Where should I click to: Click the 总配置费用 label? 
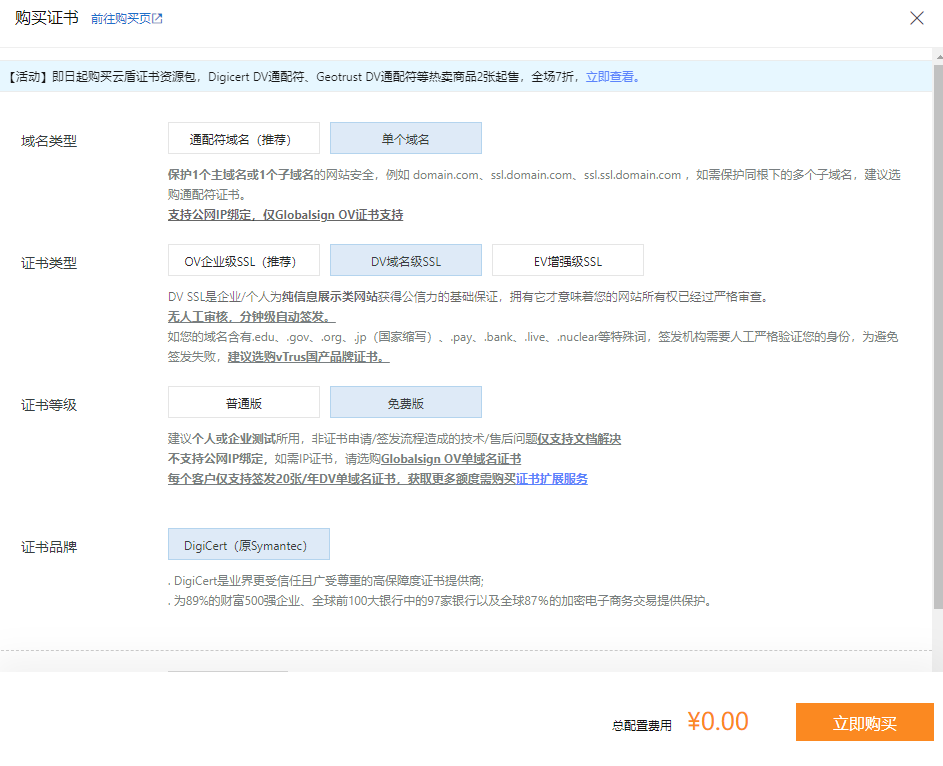642,726
